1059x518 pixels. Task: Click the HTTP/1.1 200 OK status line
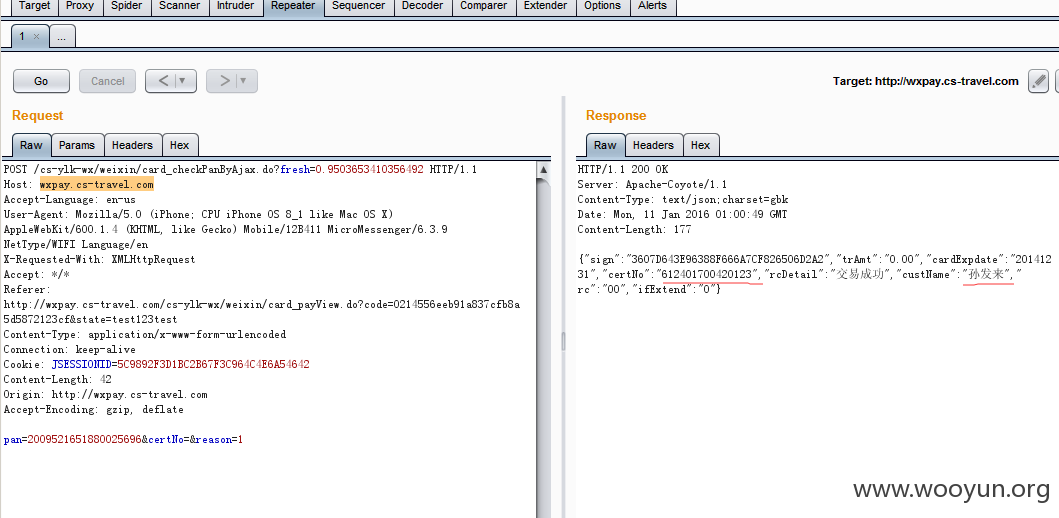[x=623, y=170]
